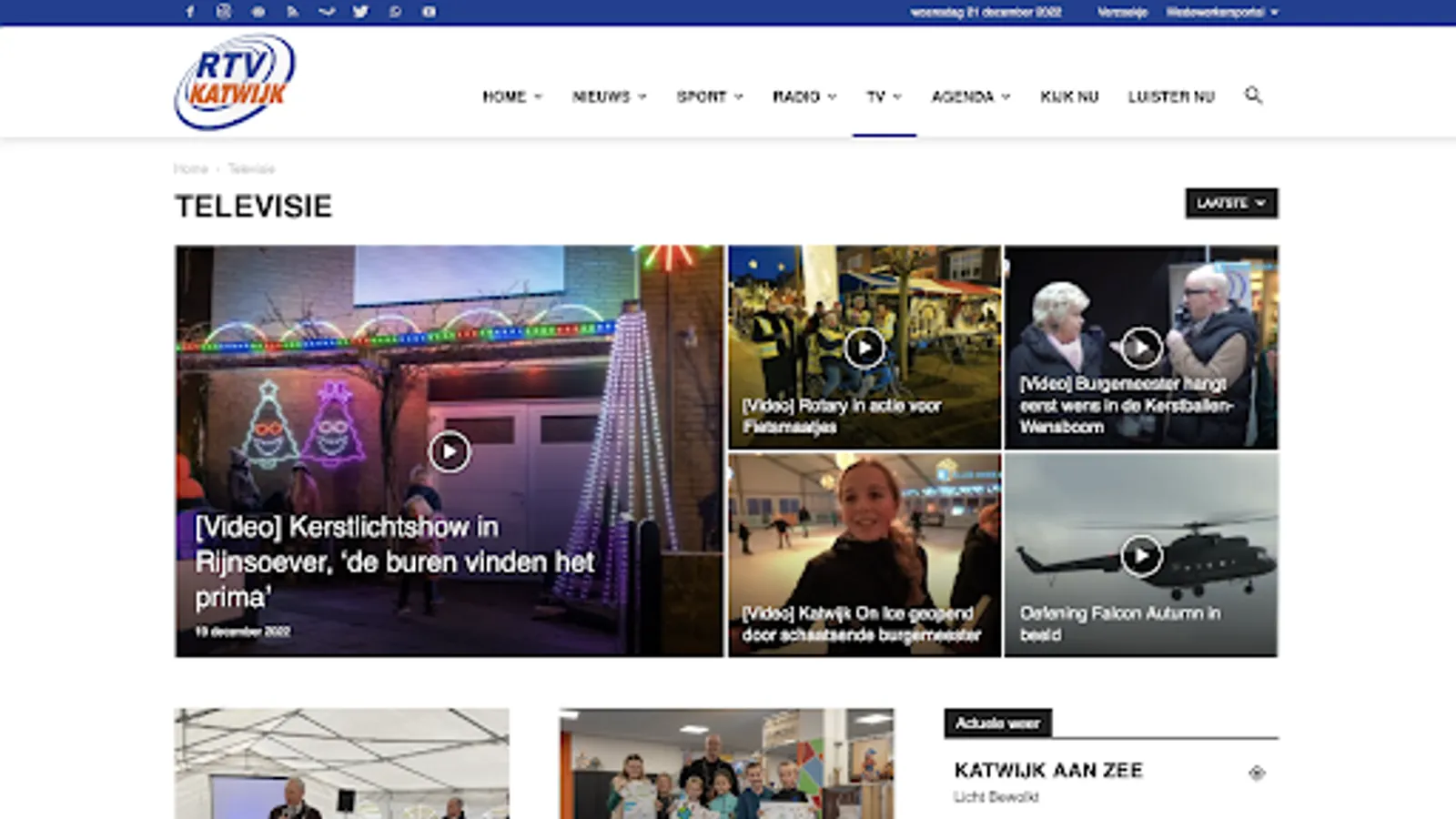Select the Actuele weer tab header
This screenshot has height=819, width=1456.
click(998, 723)
